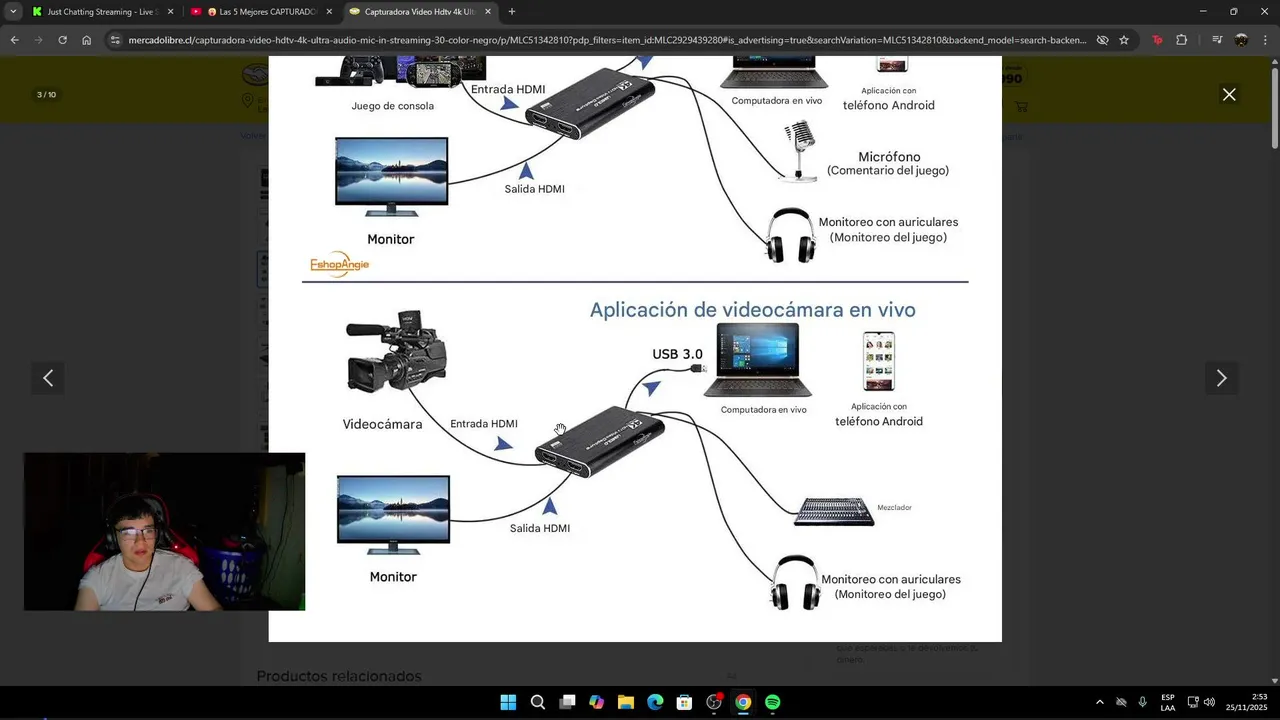Close the Las 5 Mejores tab
The image size is (1280, 720).
(329, 12)
